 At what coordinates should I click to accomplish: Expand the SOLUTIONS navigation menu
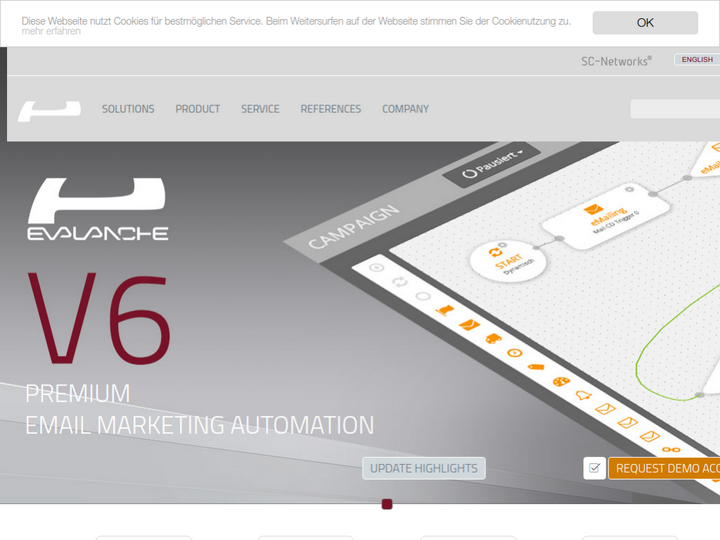click(128, 109)
